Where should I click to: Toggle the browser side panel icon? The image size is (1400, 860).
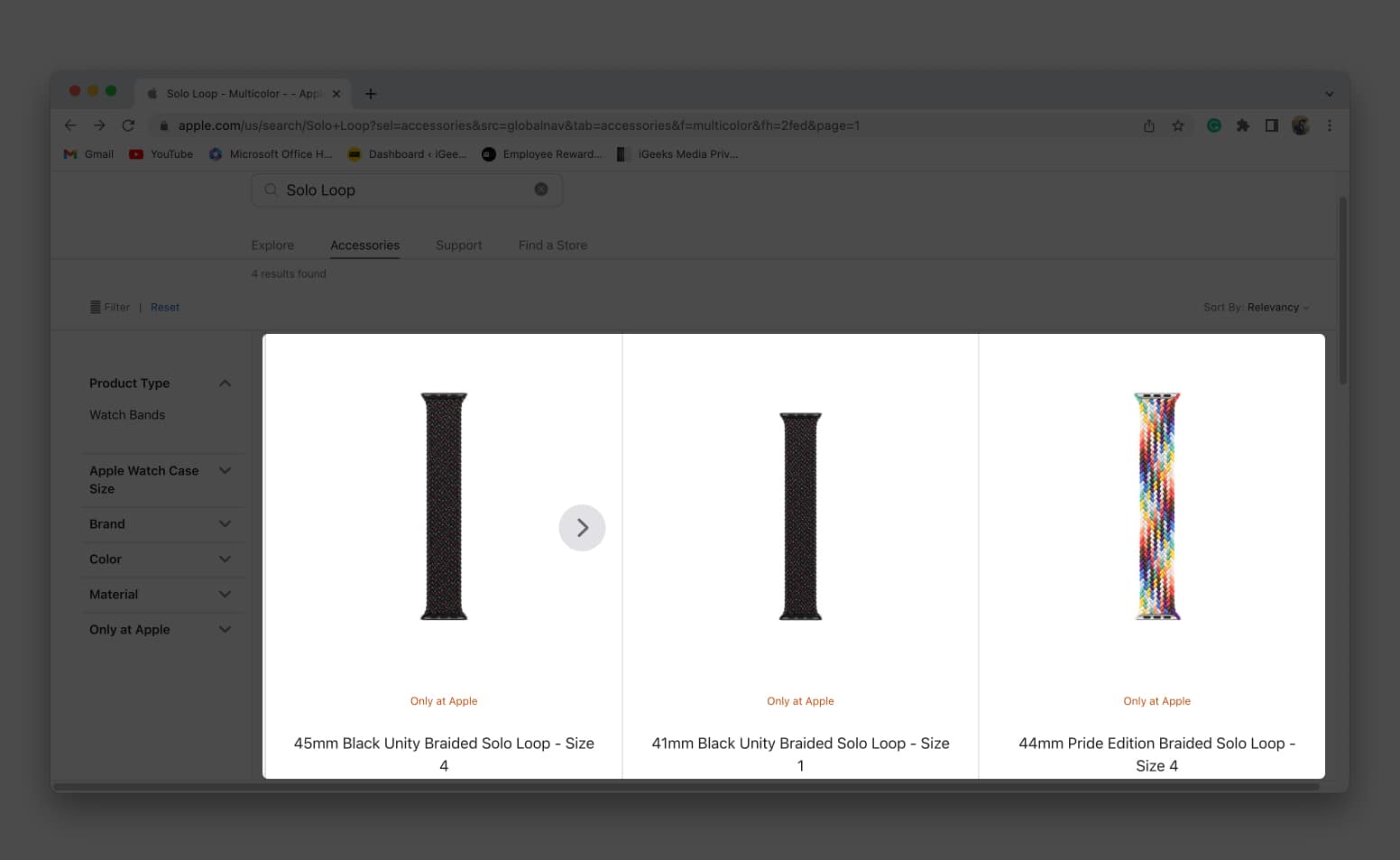coord(1271,125)
